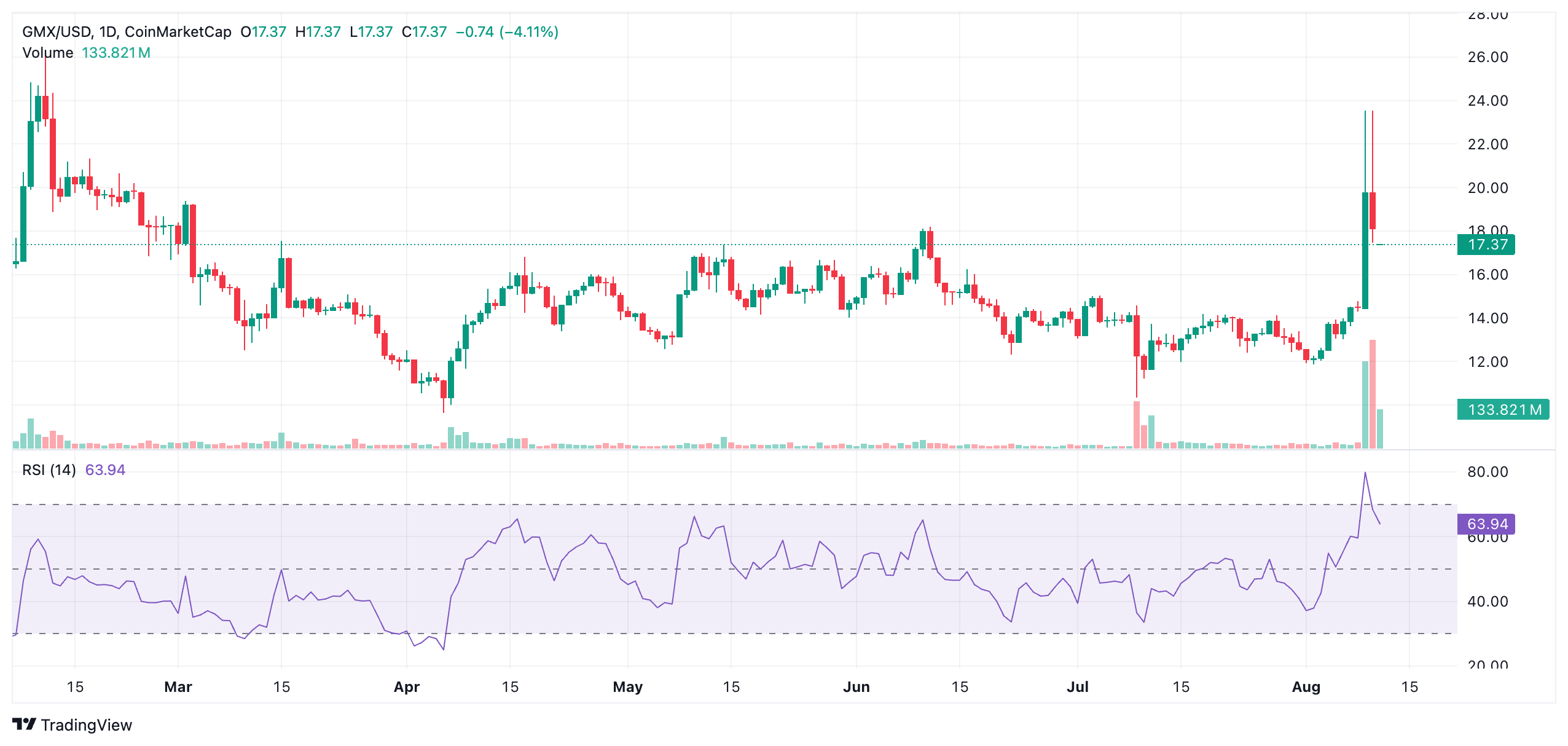Image resolution: width=1568 pixels, height=746 pixels.
Task: Open the 1D timeframe selector in the legend
Action: tap(108, 32)
